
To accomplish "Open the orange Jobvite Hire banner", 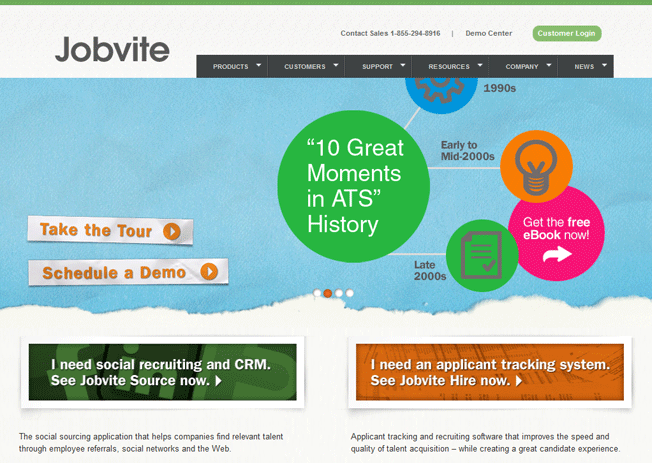I will (x=490, y=372).
